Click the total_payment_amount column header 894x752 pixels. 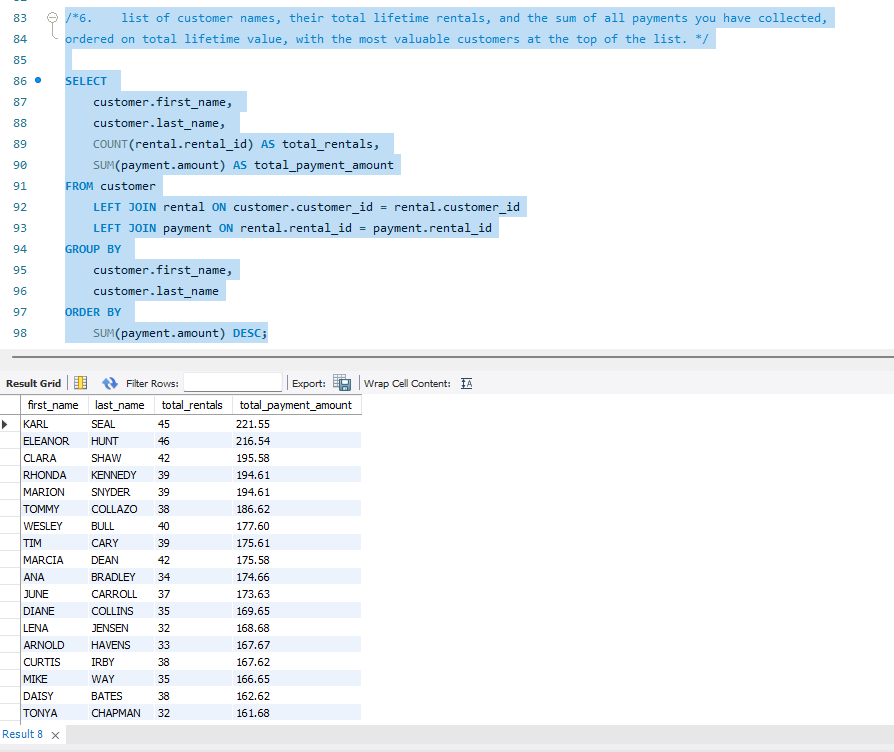coord(295,404)
